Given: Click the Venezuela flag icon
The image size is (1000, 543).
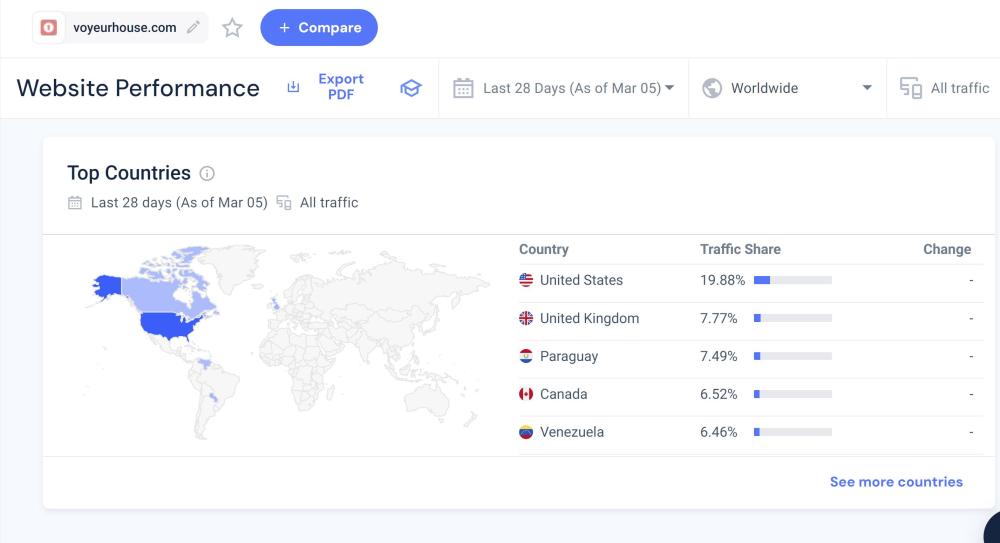Looking at the screenshot, I should click(526, 432).
